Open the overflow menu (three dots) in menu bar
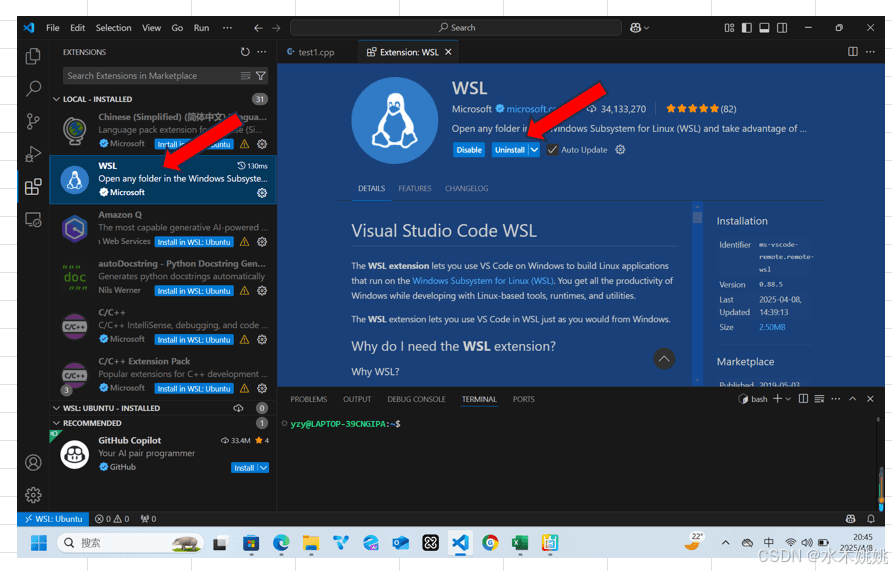The image size is (892, 571). point(227,28)
